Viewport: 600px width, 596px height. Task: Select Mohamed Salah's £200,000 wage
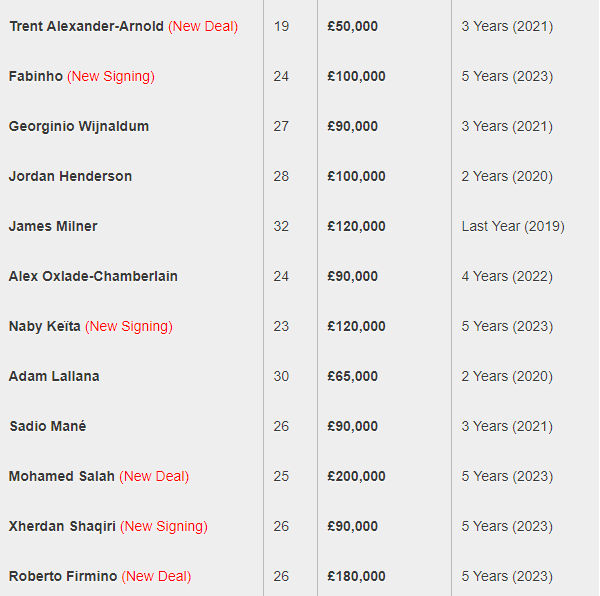click(356, 476)
